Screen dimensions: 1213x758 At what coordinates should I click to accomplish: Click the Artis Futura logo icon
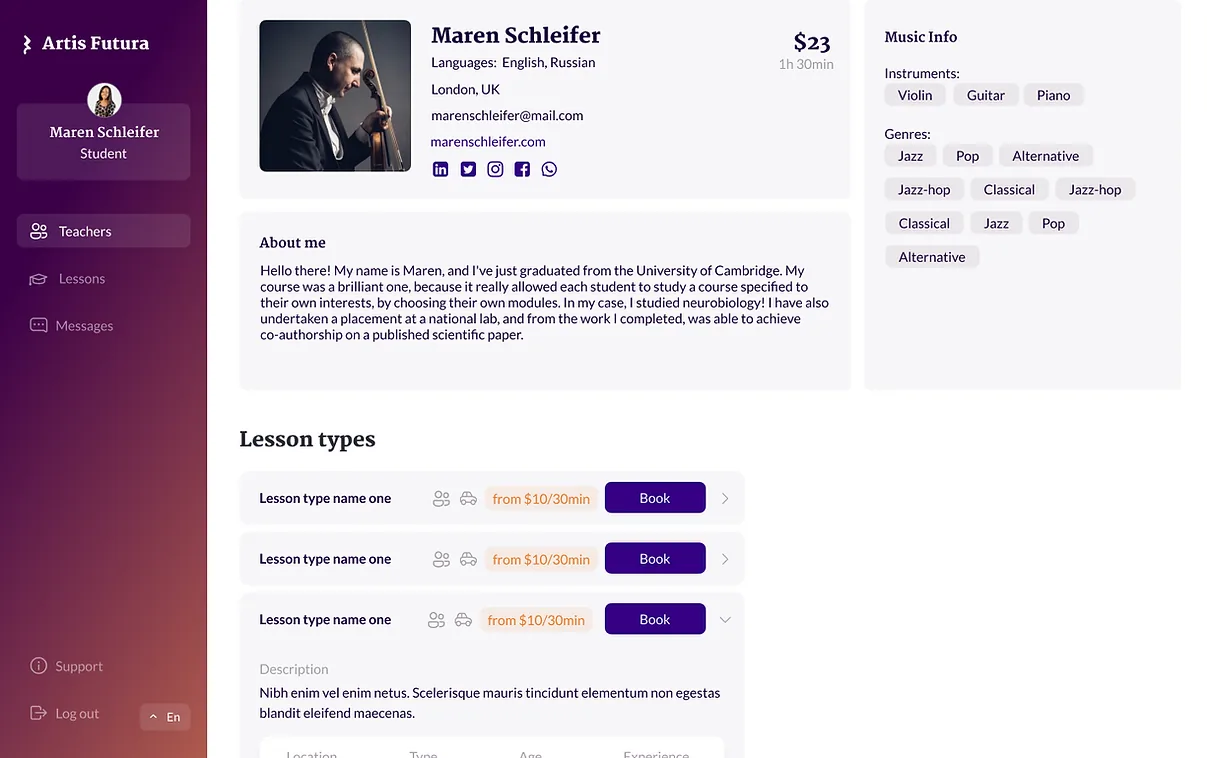[x=27, y=44]
